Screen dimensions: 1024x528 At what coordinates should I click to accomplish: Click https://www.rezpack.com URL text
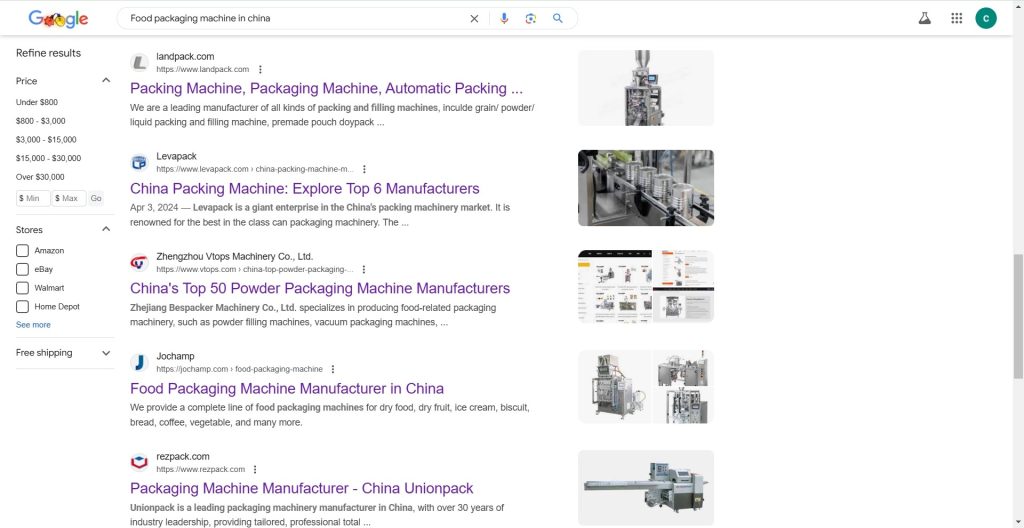pyautogui.click(x=200, y=469)
